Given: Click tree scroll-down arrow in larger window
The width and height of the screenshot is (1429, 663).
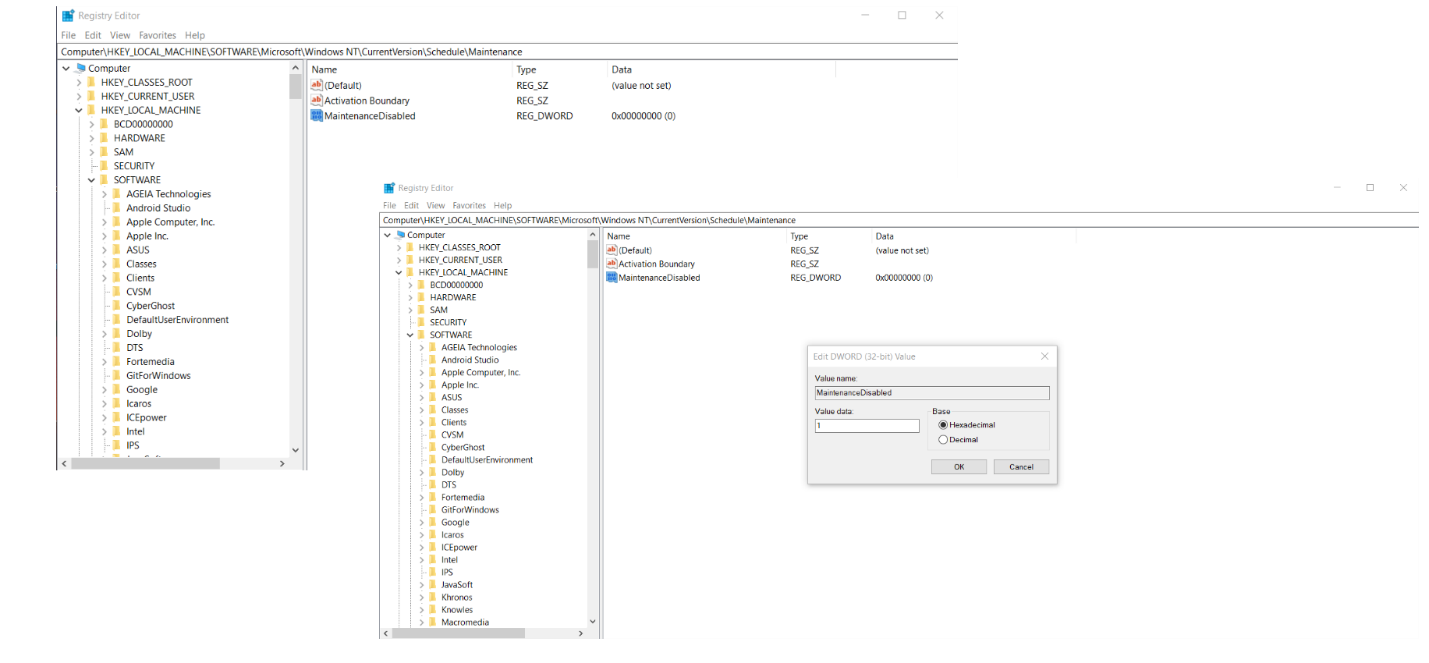Looking at the screenshot, I should pyautogui.click(x=593, y=621).
